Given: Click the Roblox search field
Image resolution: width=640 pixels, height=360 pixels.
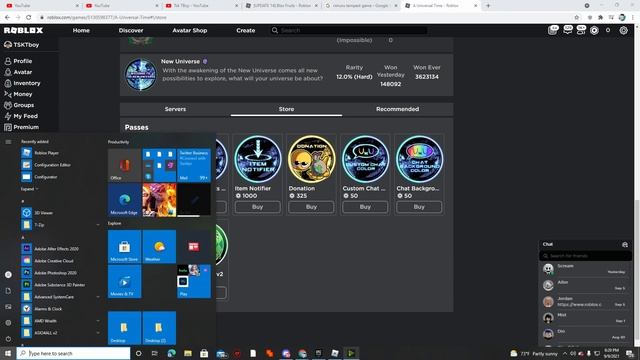Looking at the screenshot, I should pyautogui.click(x=349, y=31).
